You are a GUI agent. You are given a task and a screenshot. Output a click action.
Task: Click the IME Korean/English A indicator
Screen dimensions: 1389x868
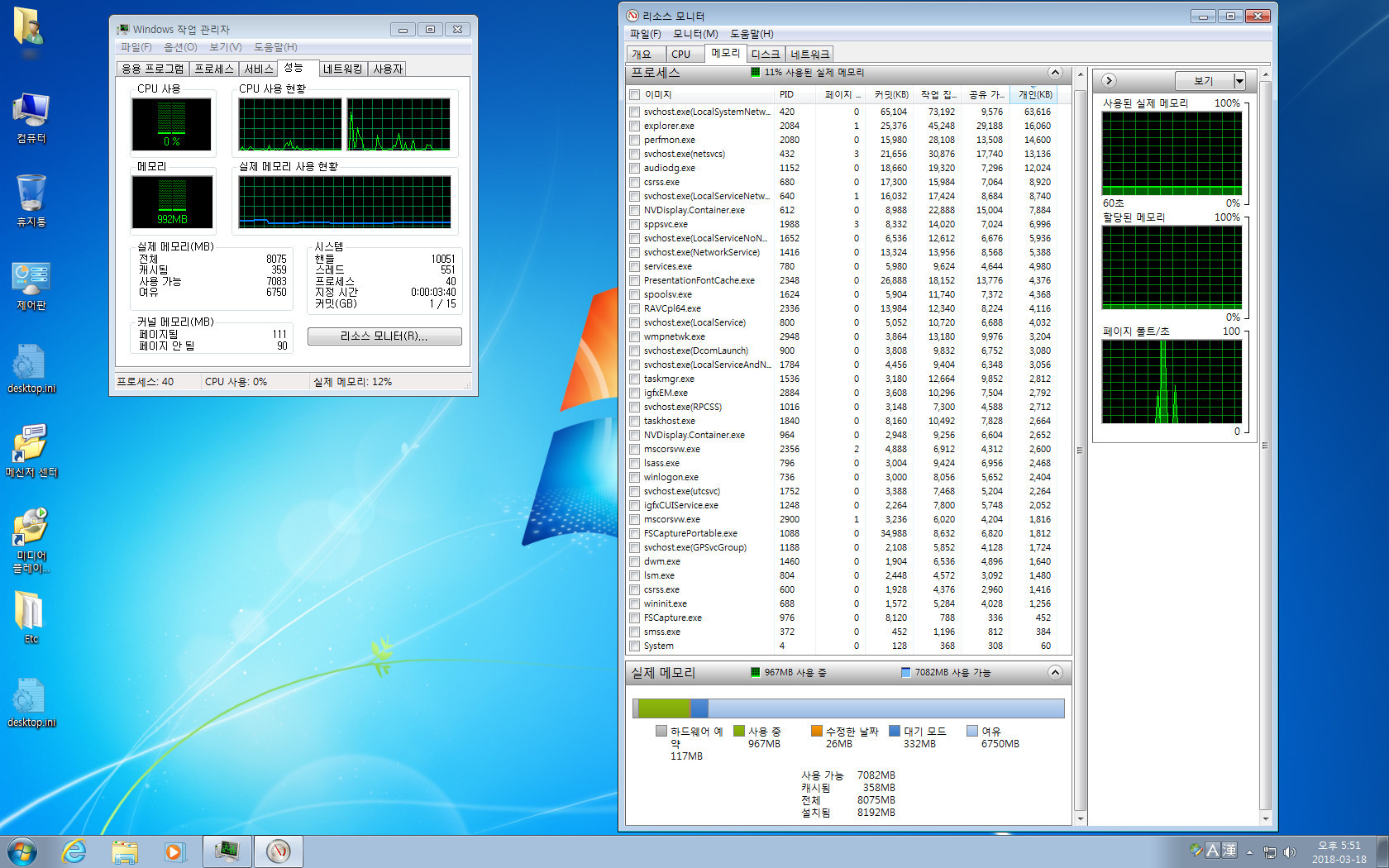(1213, 850)
